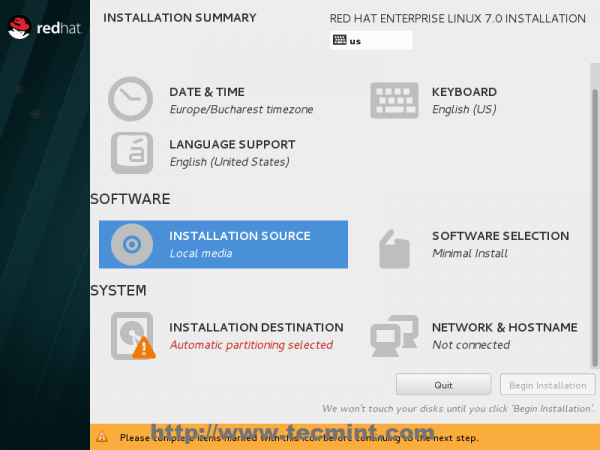The width and height of the screenshot is (600, 450).
Task: Open the KEYBOARD English (US) entry
Action: click(x=464, y=100)
